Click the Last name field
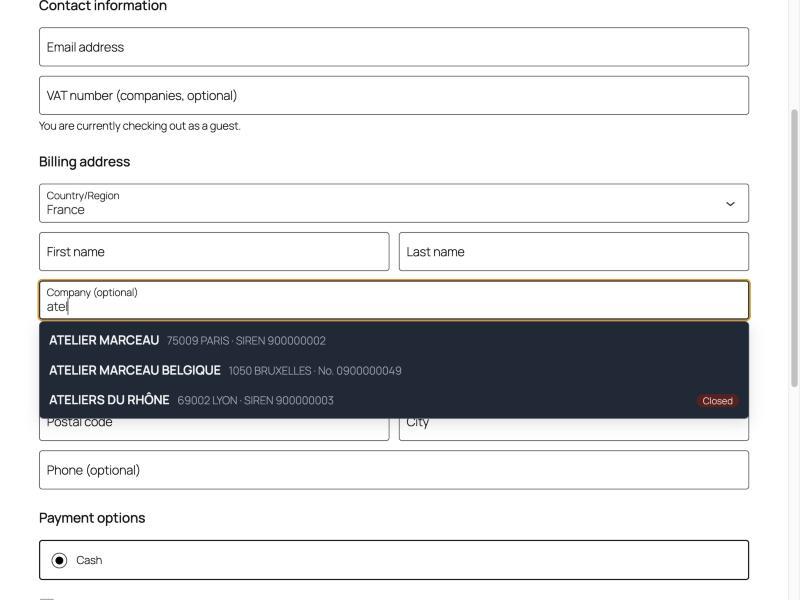Screen dimensions: 800x600 tap(574, 252)
